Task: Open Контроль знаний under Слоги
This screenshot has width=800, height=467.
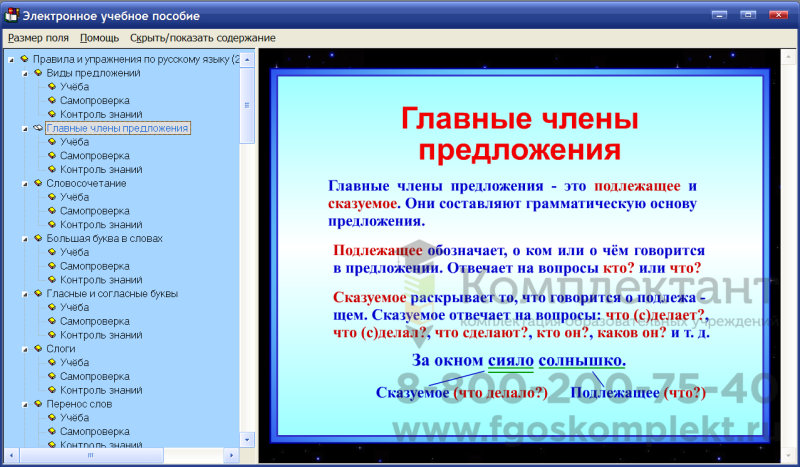Action: [x=101, y=390]
